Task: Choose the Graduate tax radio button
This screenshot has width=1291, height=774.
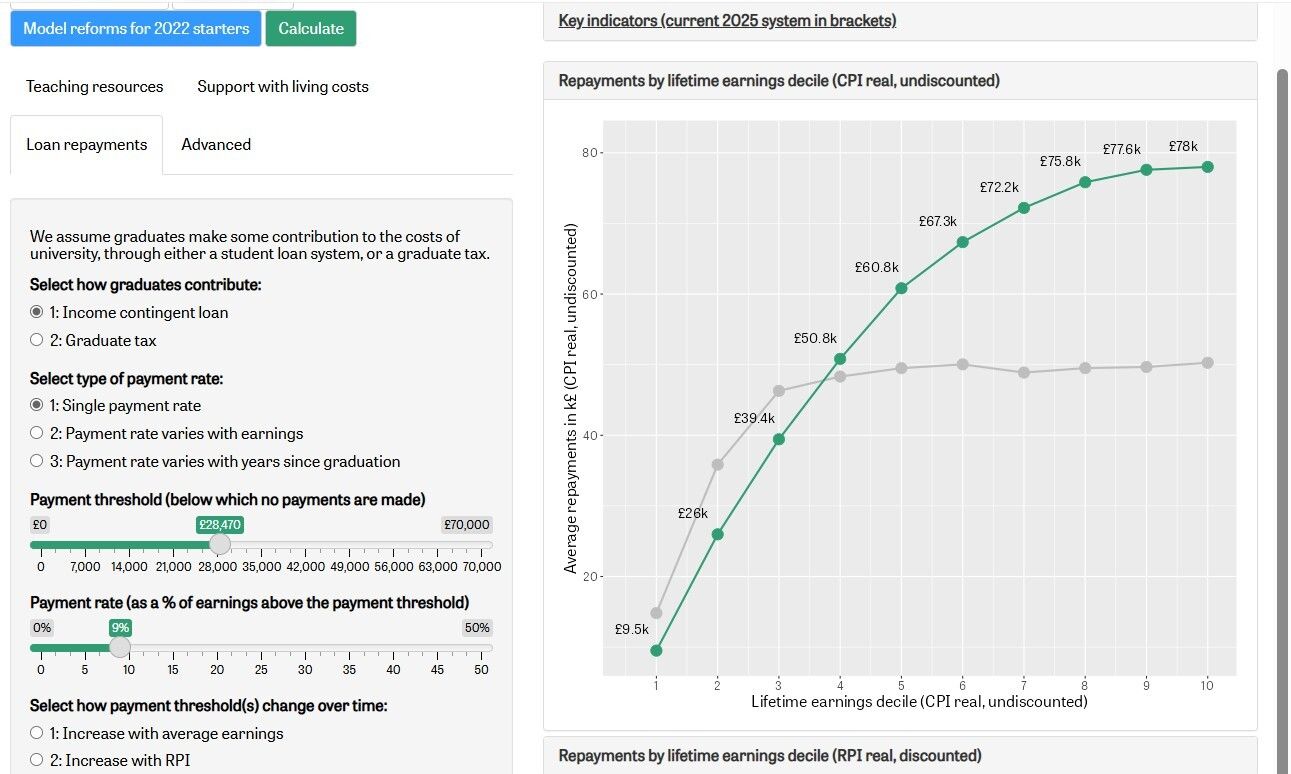Action: pyautogui.click(x=37, y=340)
